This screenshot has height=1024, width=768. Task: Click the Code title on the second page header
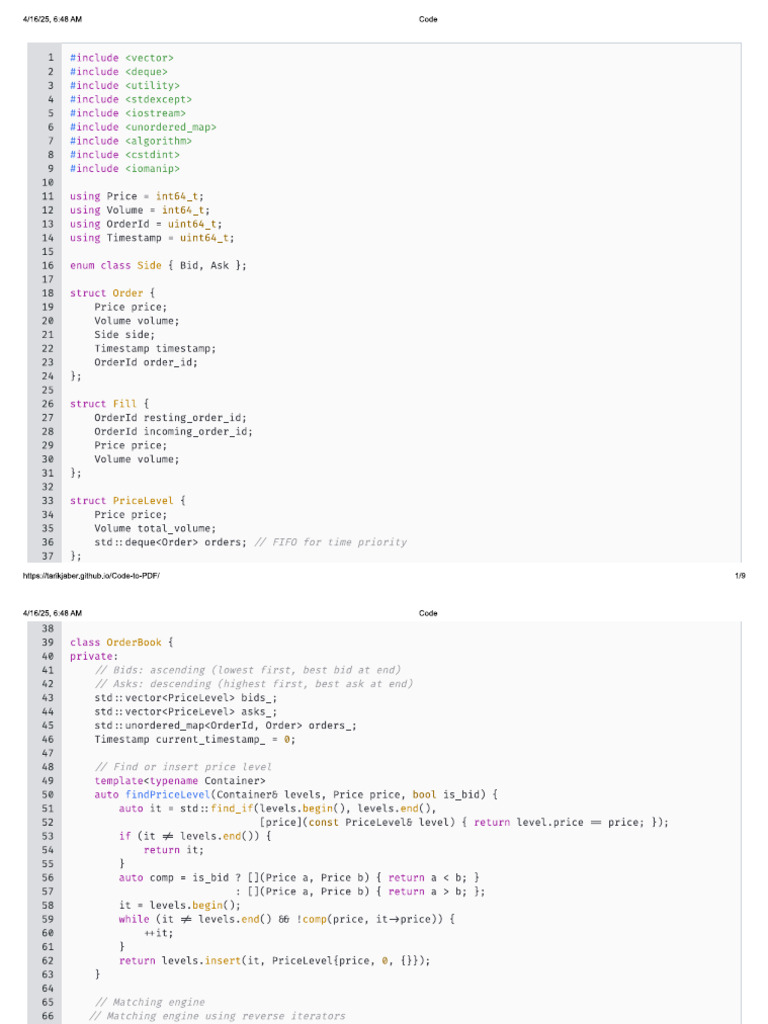click(428, 613)
